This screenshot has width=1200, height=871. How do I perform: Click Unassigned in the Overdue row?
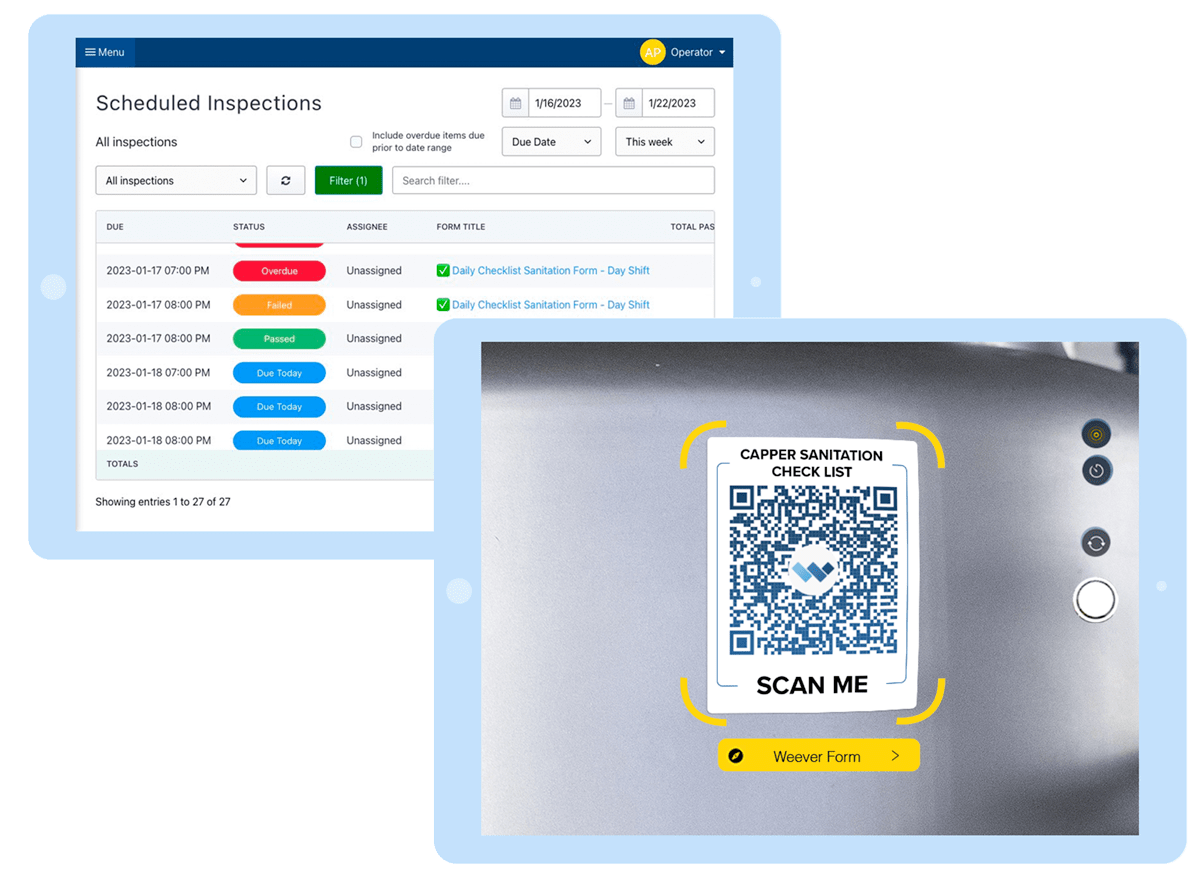click(x=374, y=271)
